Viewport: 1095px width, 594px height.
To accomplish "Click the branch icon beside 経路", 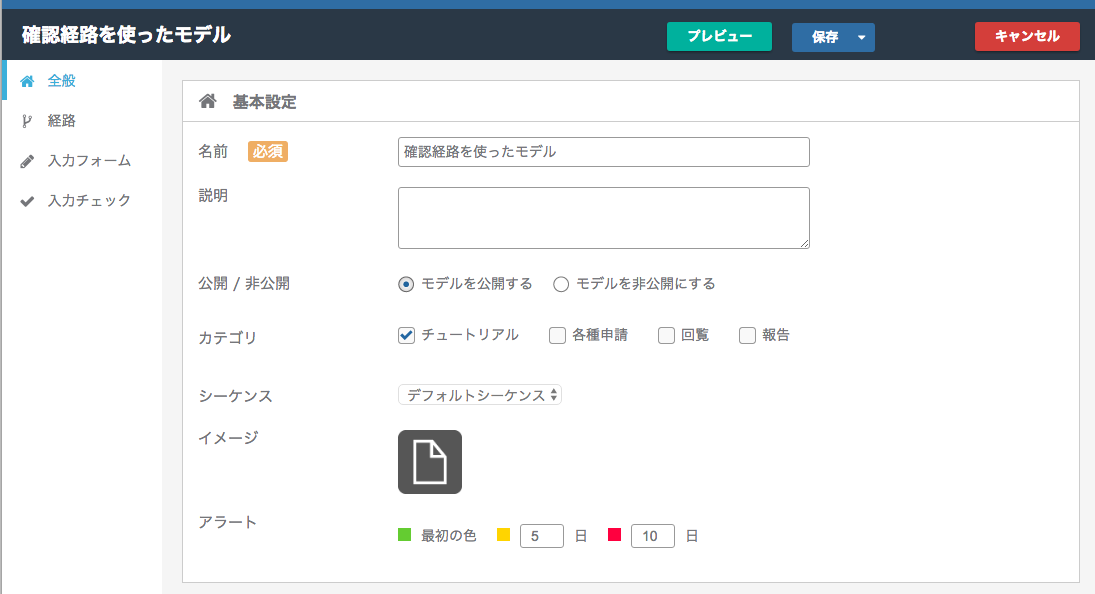I will point(27,121).
